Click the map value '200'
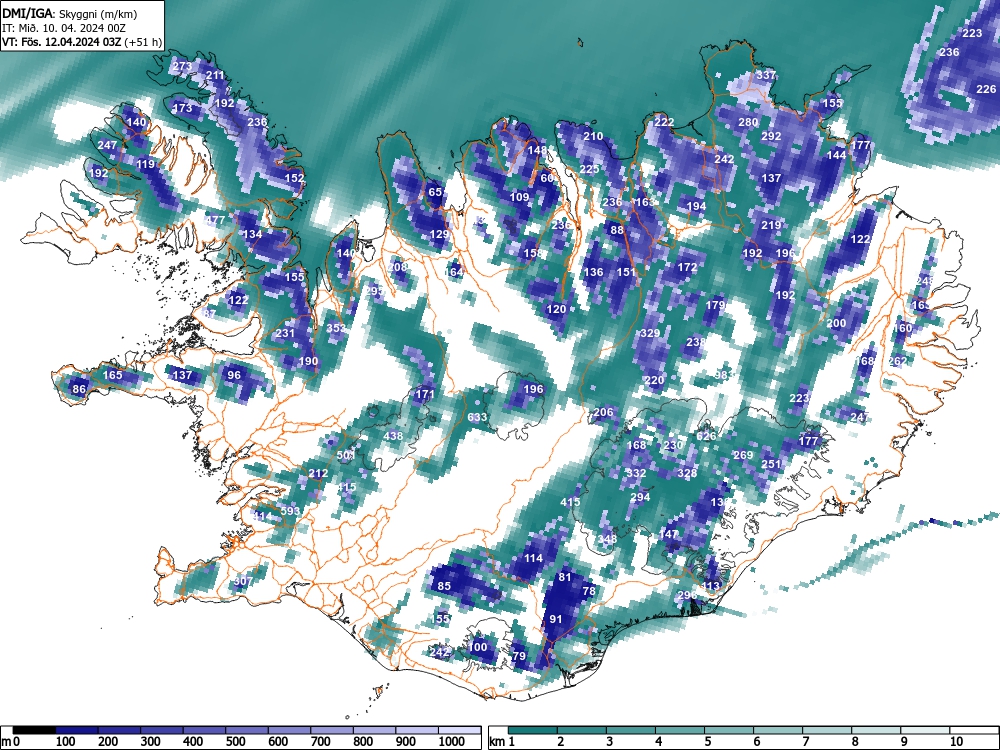Viewport: 1000px width, 750px height. [x=836, y=323]
